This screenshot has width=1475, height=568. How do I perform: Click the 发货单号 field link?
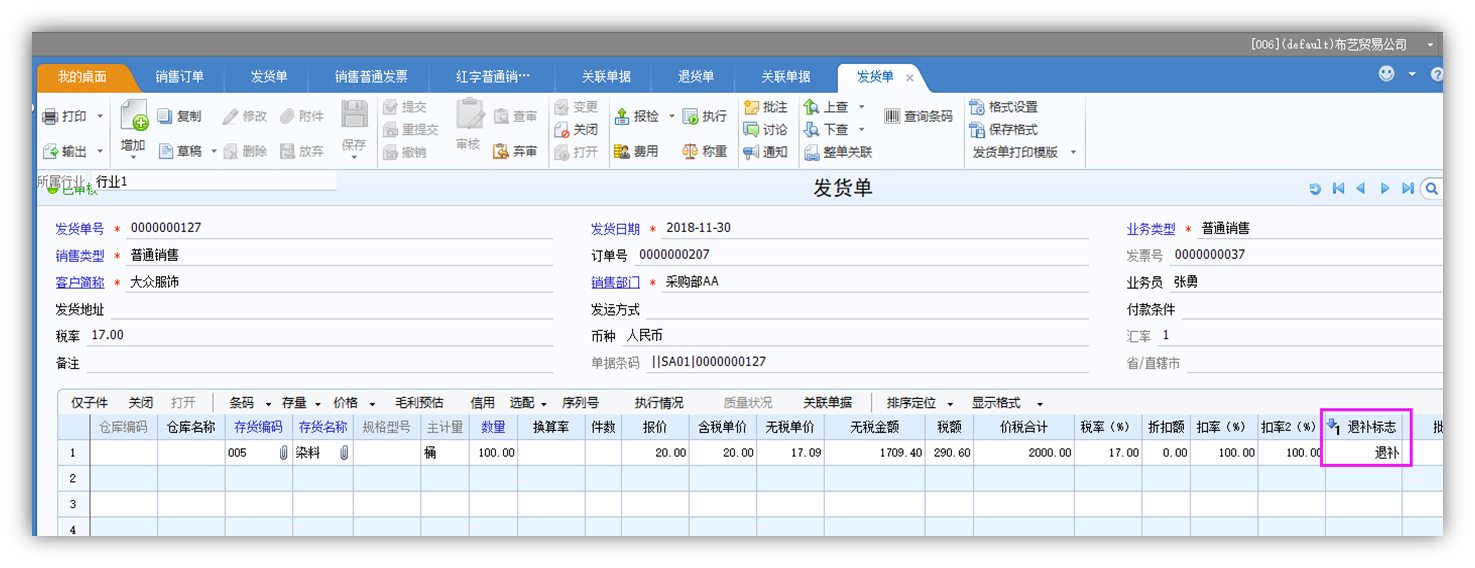[x=80, y=229]
